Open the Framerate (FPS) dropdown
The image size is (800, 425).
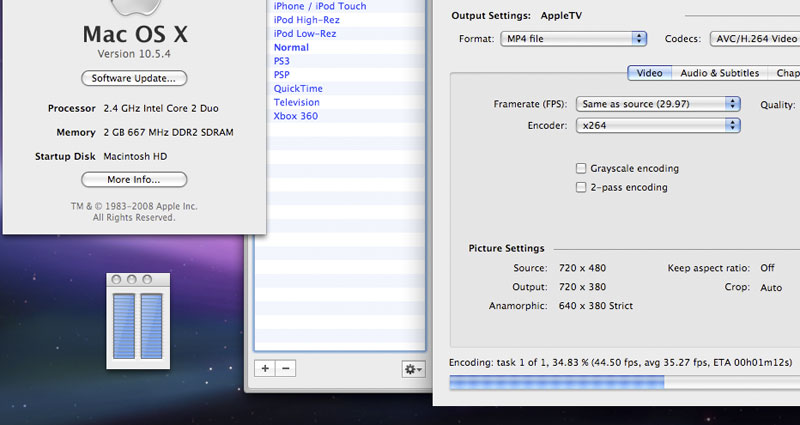[658, 104]
